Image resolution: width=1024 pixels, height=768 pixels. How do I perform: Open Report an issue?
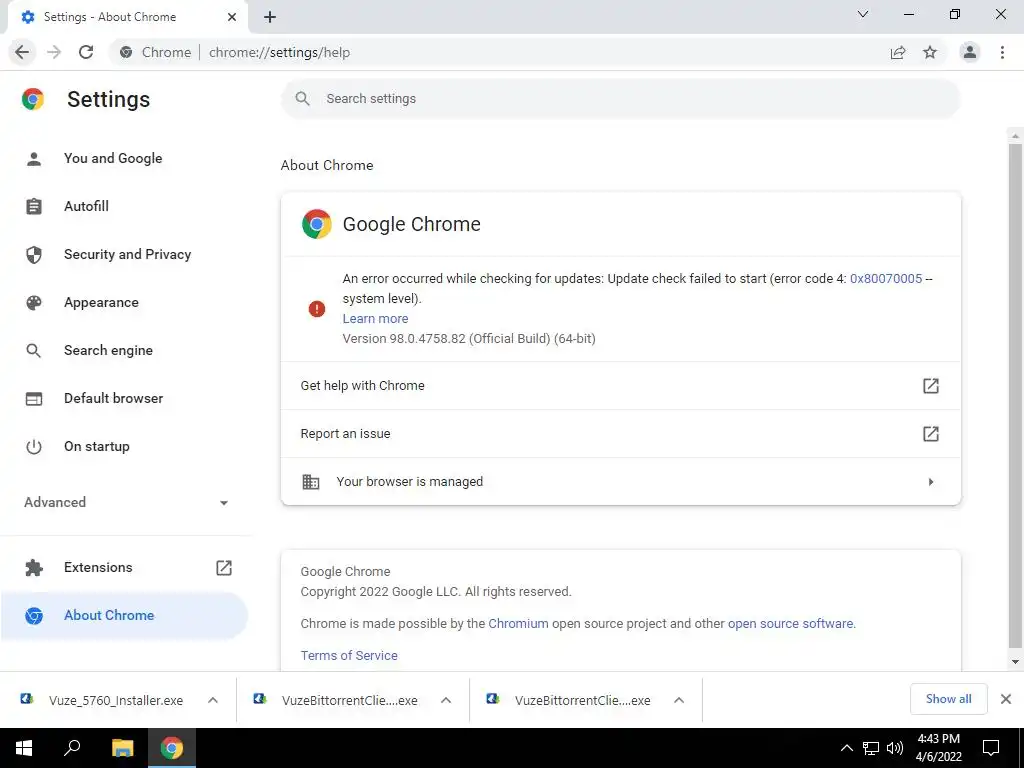tap(620, 434)
